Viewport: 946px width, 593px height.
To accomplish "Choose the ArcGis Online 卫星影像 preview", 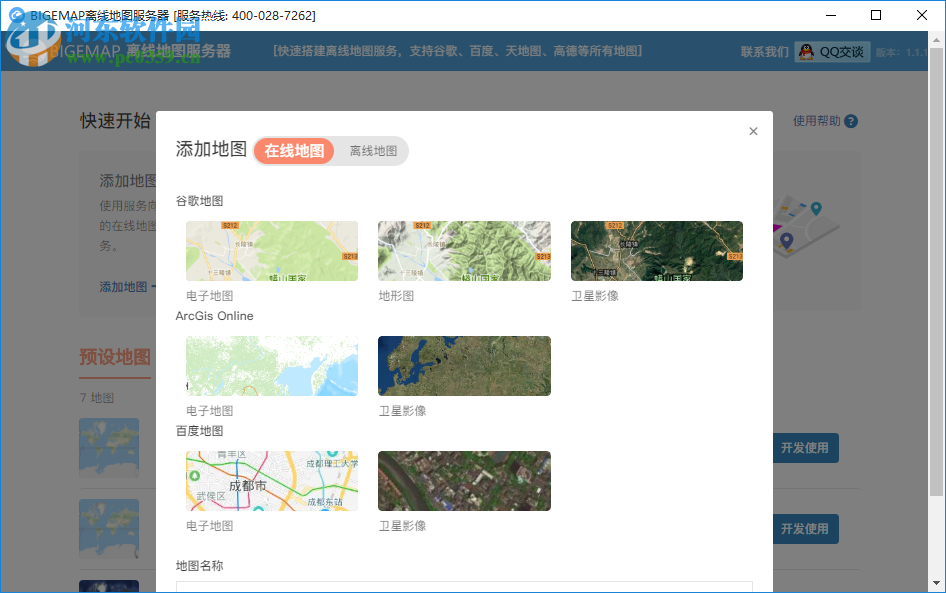I will tap(464, 365).
